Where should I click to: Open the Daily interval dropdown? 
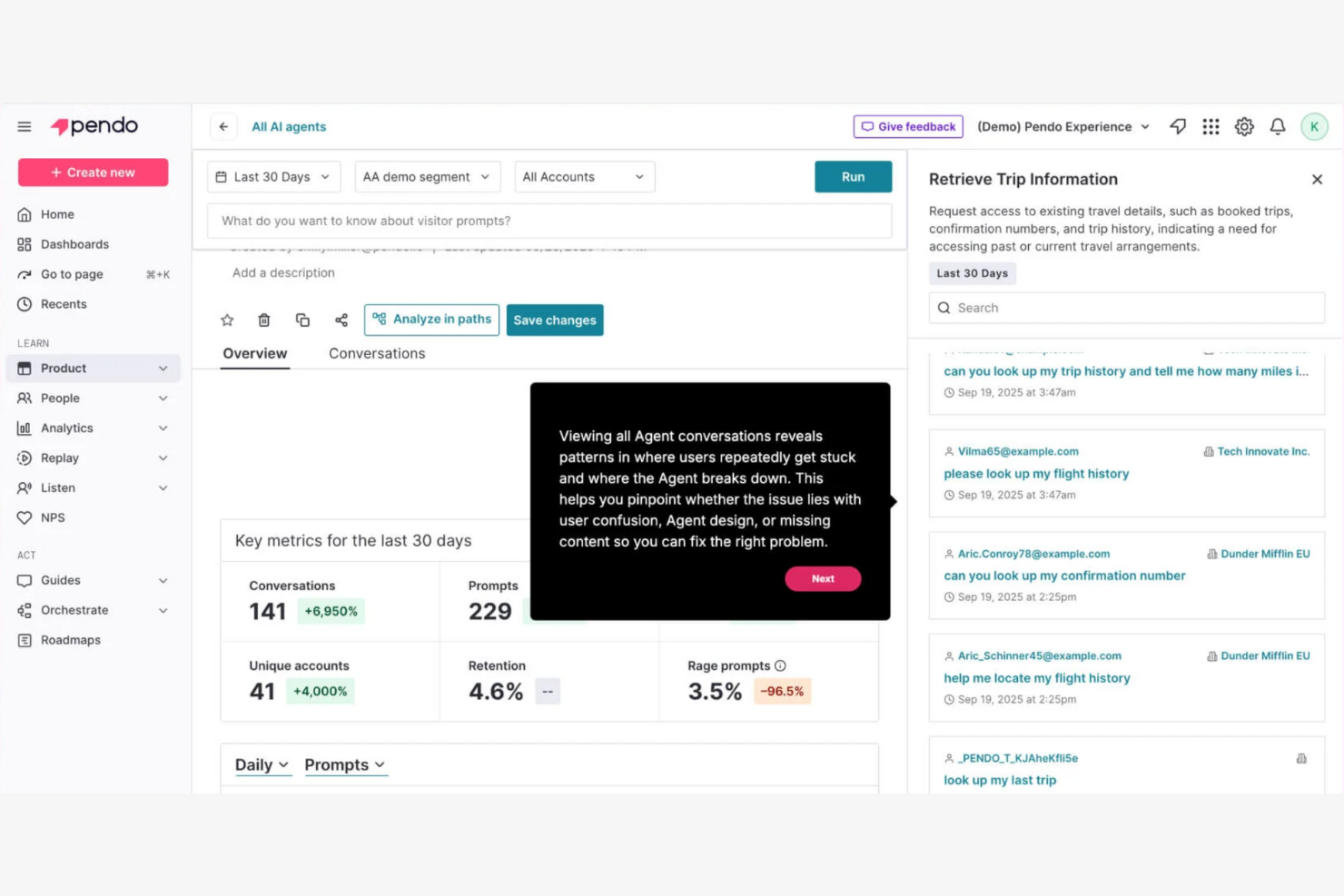pos(262,765)
